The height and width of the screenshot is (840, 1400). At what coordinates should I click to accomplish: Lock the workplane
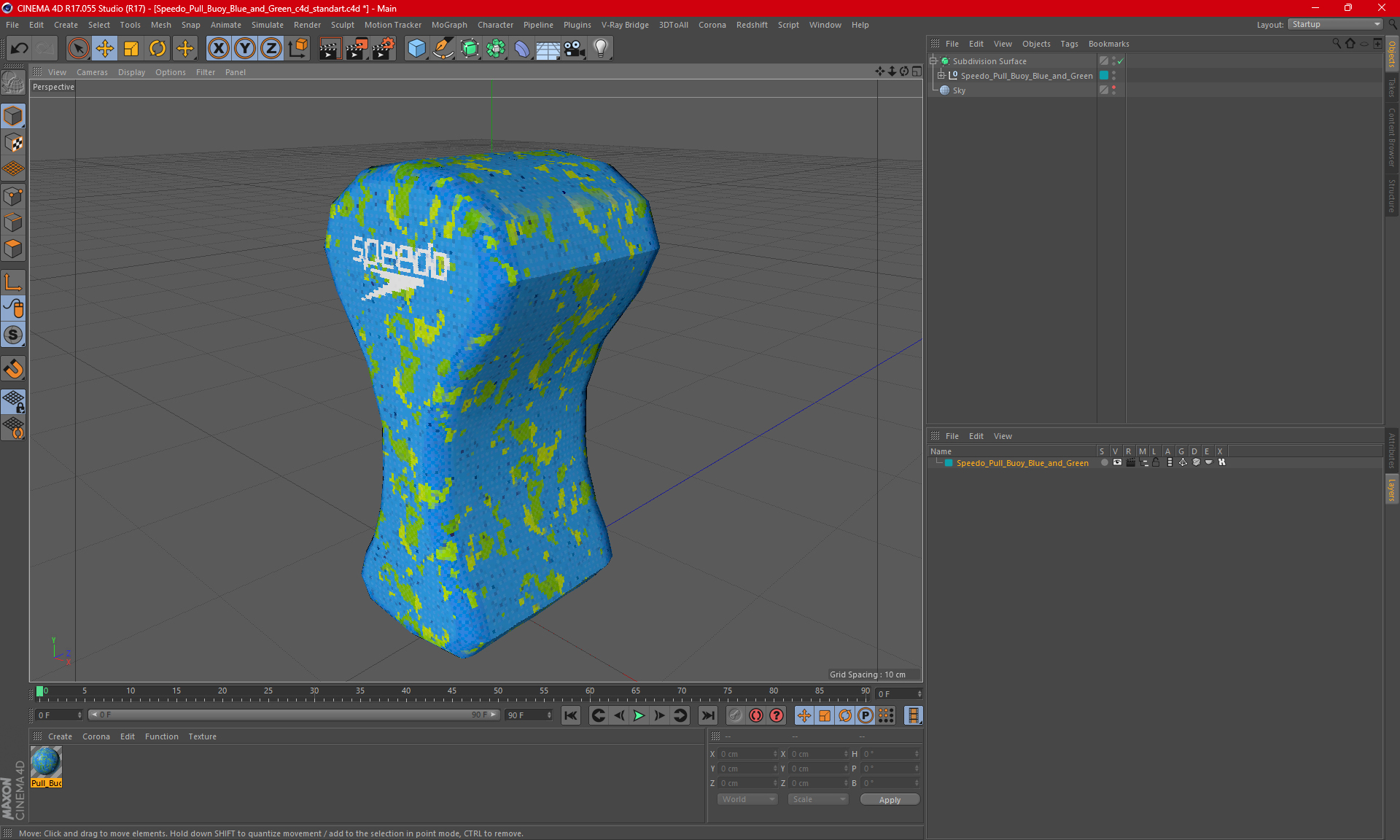pos(13,402)
